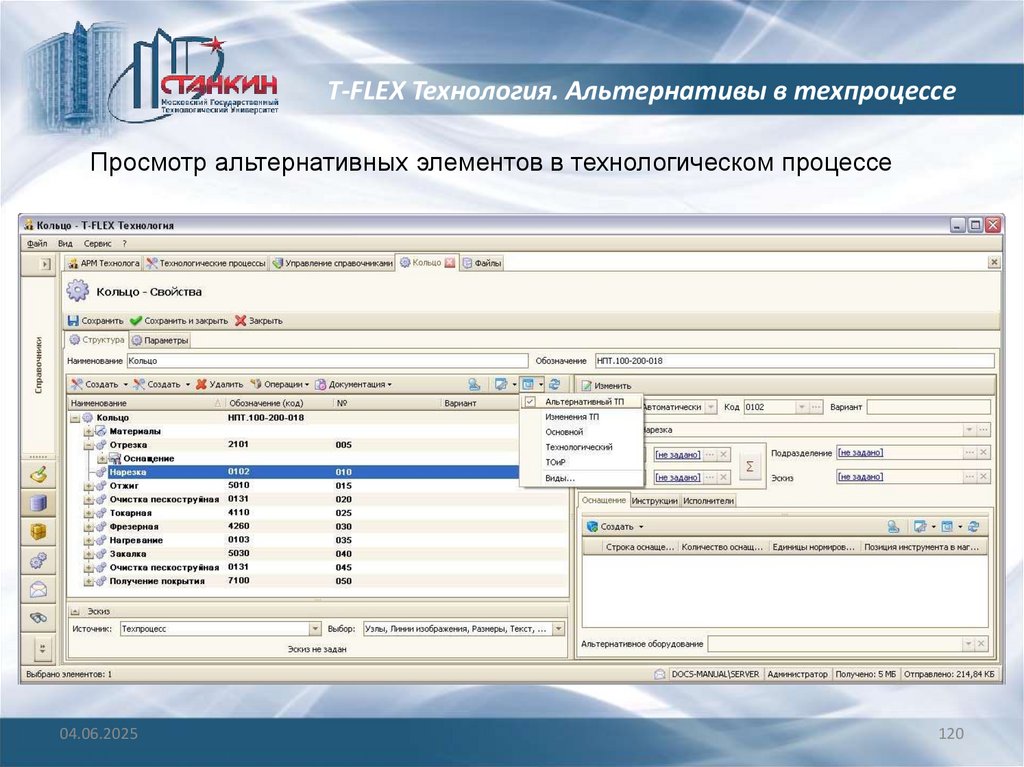Switch to the Файлы tab
Viewport: 1024px width, 767px height.
tap(482, 263)
